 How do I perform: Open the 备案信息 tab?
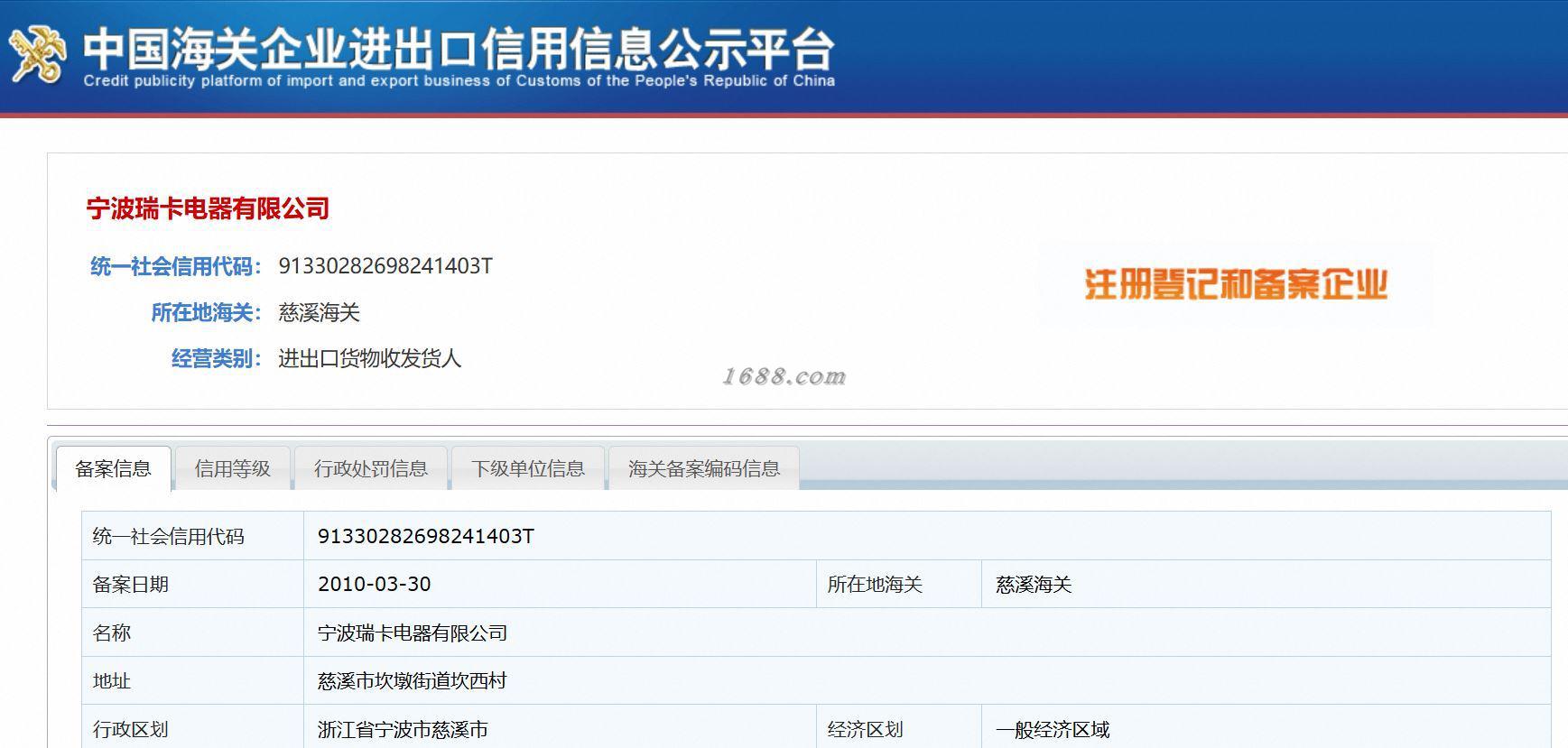(x=113, y=468)
